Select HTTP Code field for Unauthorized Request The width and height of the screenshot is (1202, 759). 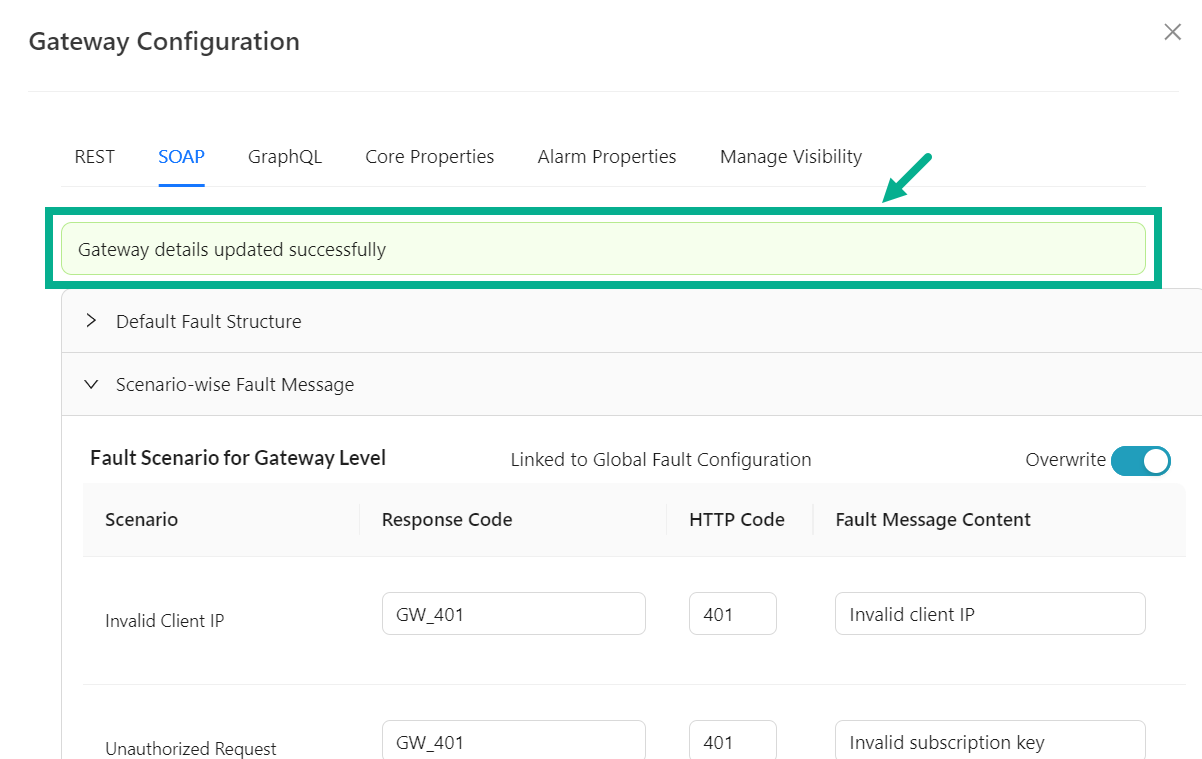click(x=732, y=741)
